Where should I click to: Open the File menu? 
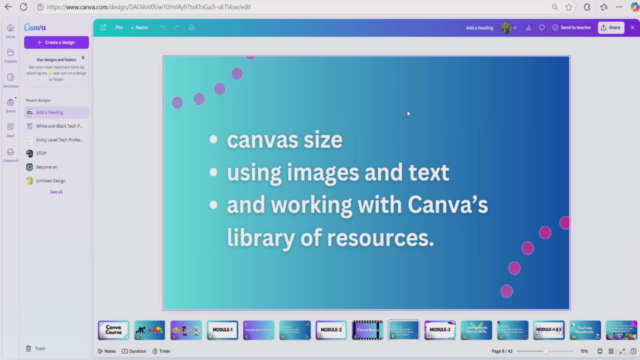(x=119, y=27)
